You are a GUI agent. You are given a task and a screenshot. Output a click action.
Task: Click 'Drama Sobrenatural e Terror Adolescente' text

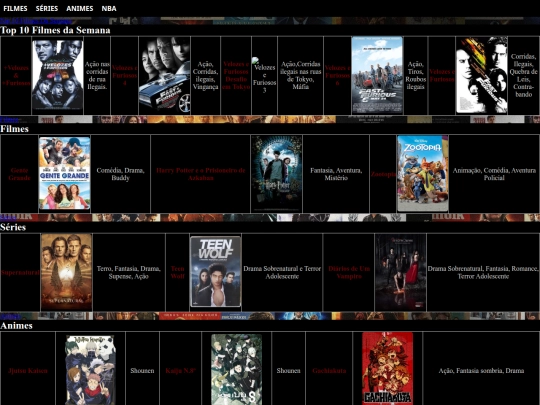tap(282, 272)
